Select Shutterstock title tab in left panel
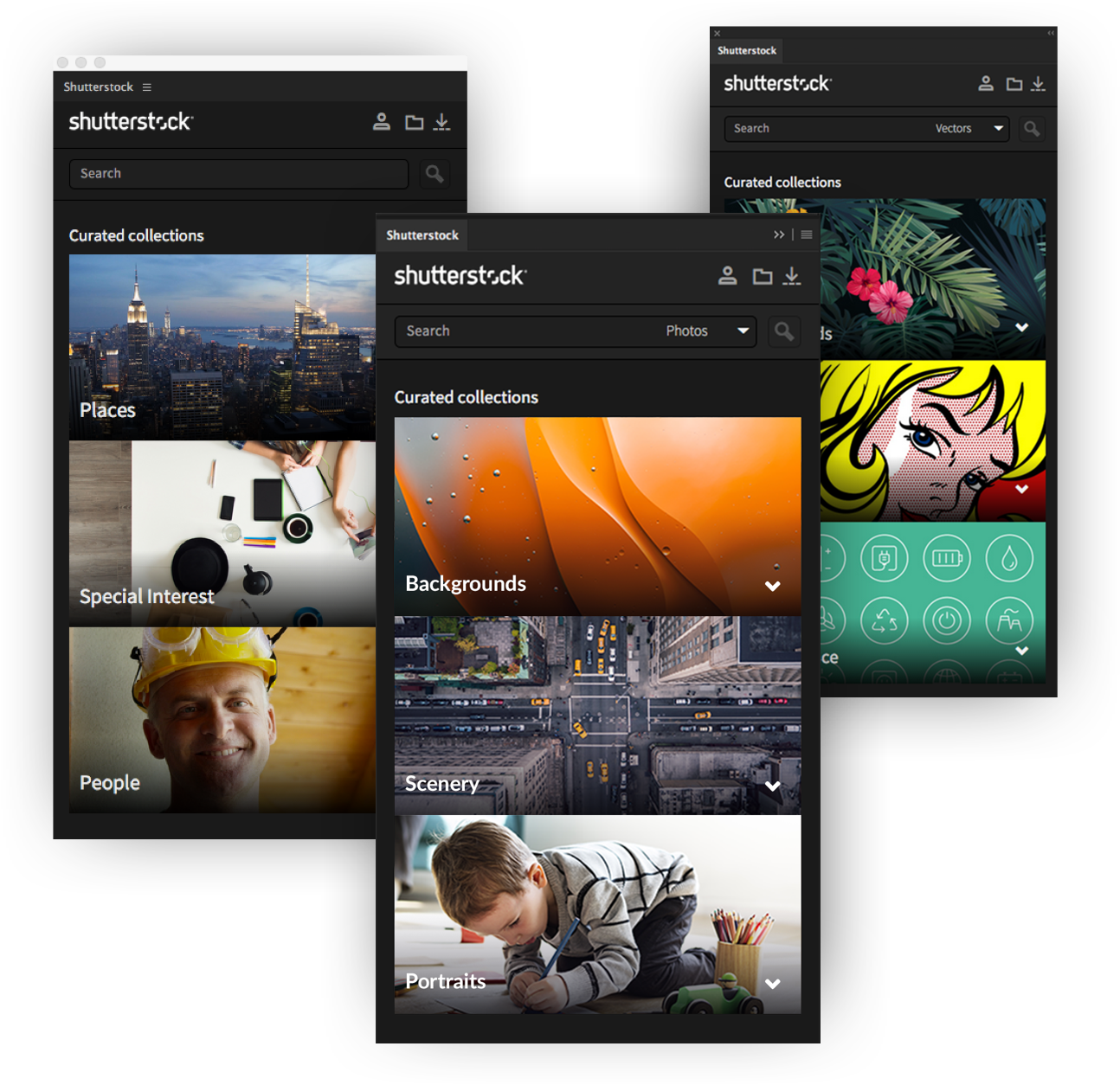 pos(99,87)
